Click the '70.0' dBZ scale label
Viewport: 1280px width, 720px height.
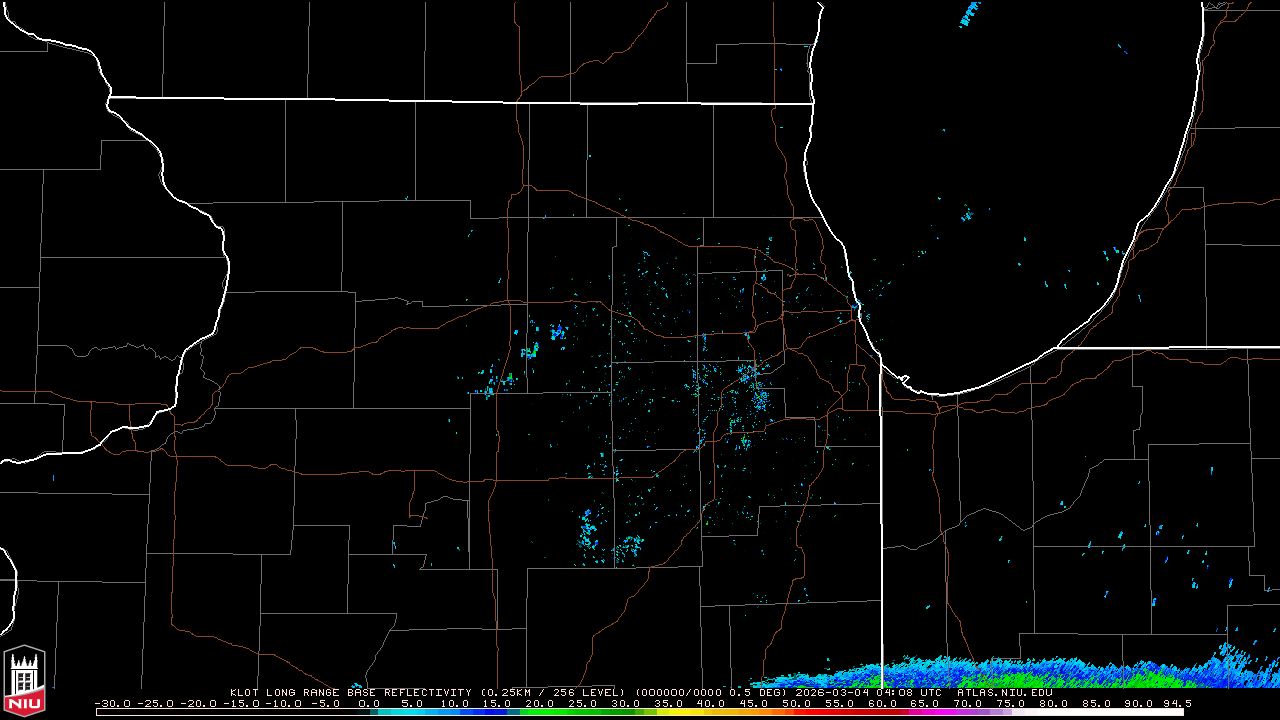[967, 703]
